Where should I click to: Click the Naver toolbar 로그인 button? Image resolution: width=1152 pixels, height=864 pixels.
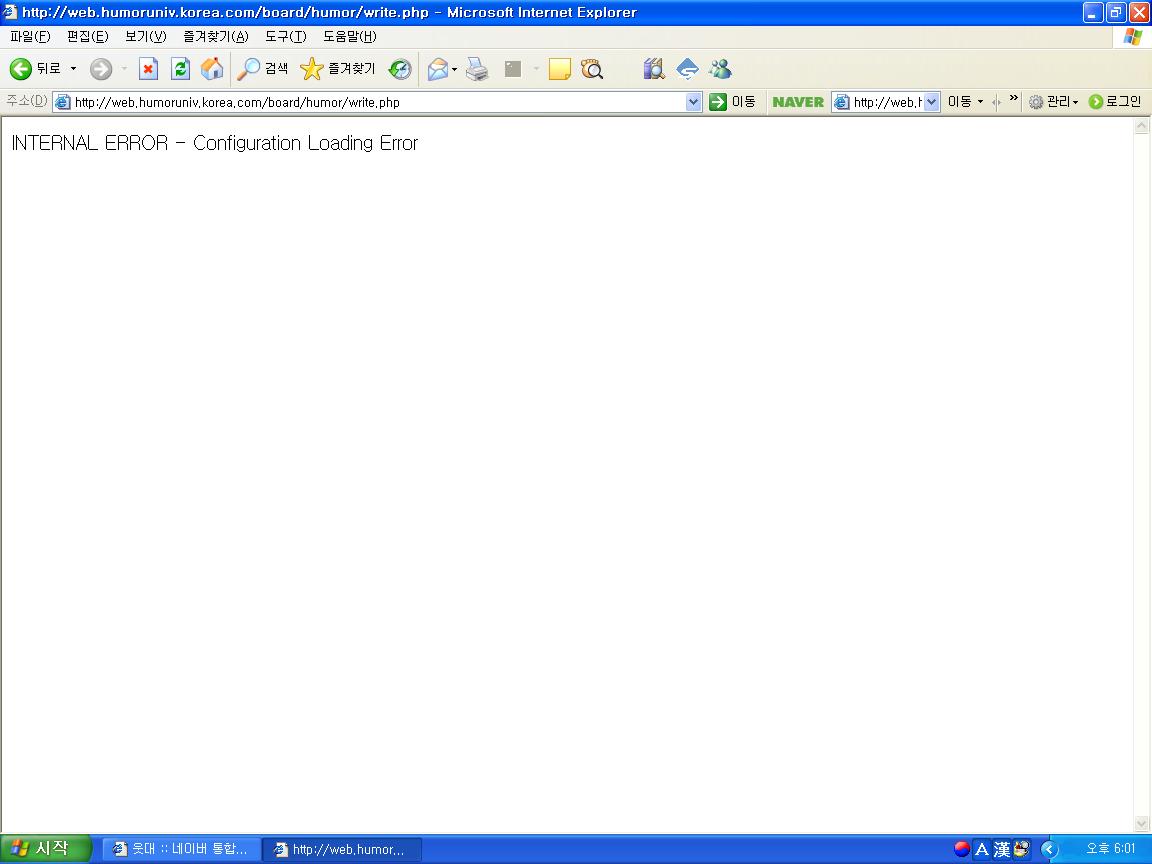tap(1115, 102)
